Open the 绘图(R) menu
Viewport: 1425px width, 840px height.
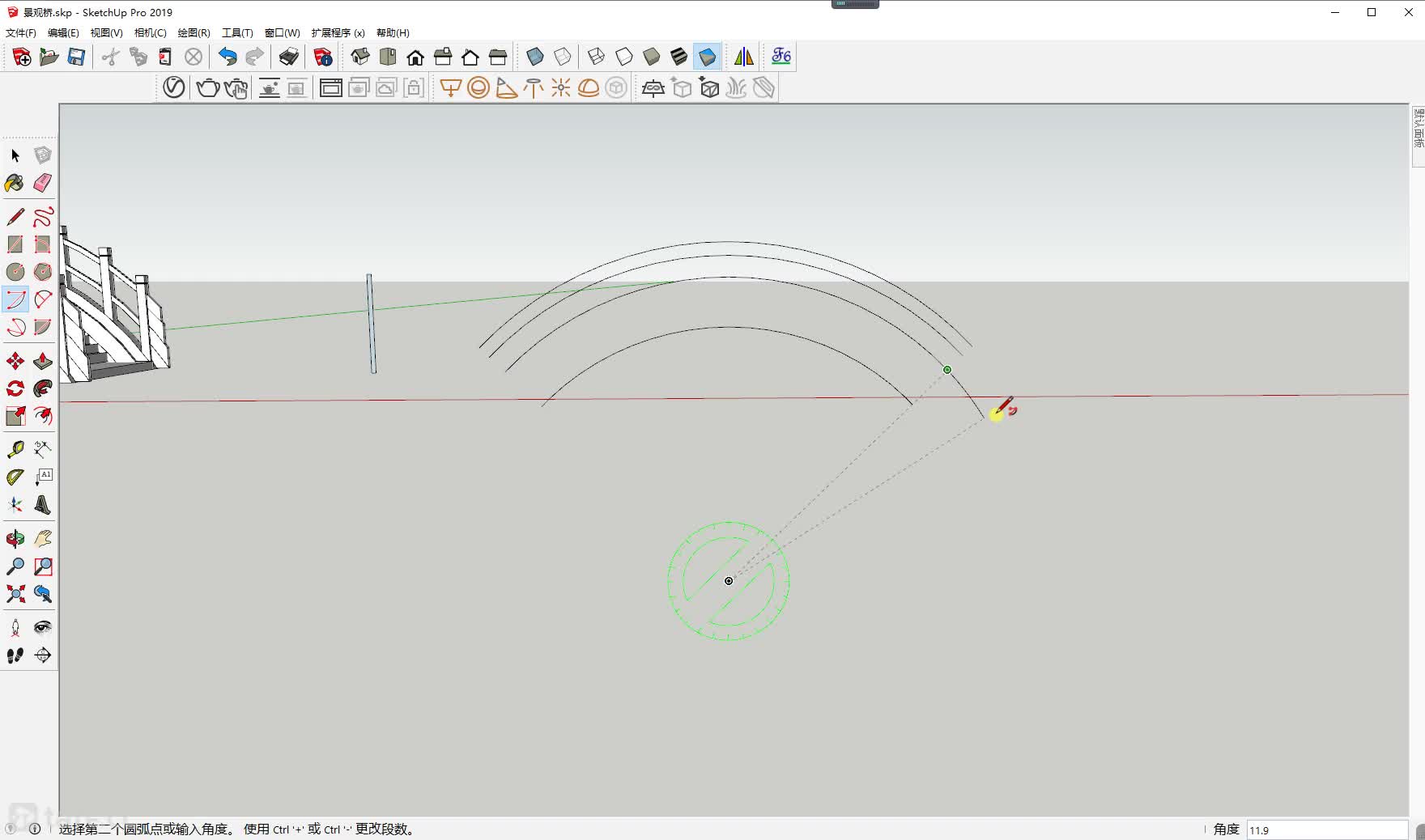pos(194,33)
